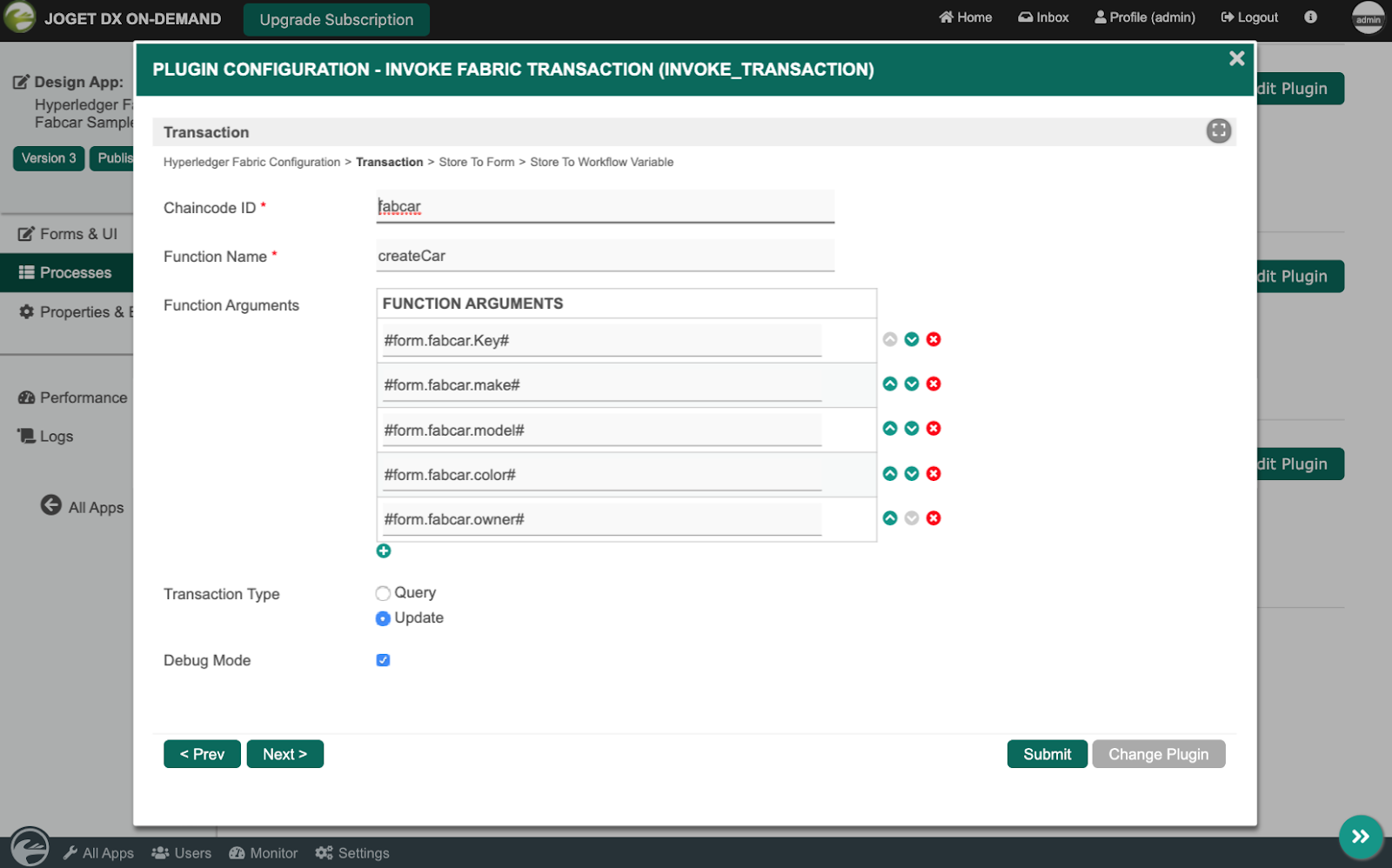Focus the Function Name field

tap(606, 256)
